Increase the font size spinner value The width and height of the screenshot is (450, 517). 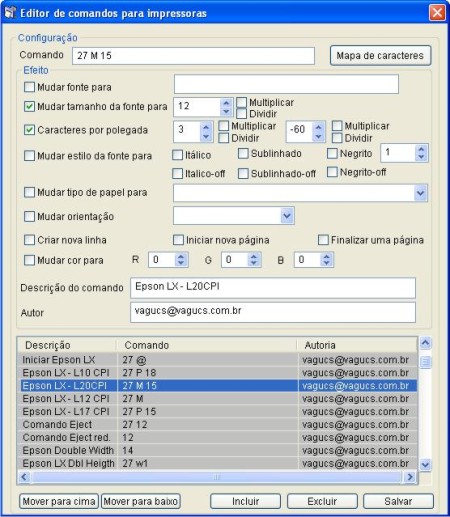coord(226,103)
